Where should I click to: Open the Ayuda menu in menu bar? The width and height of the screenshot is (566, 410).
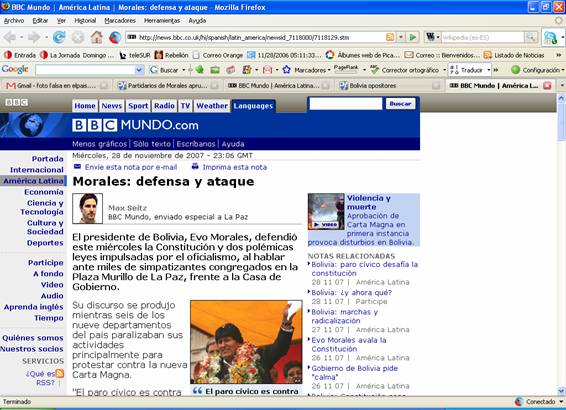pyautogui.click(x=197, y=21)
